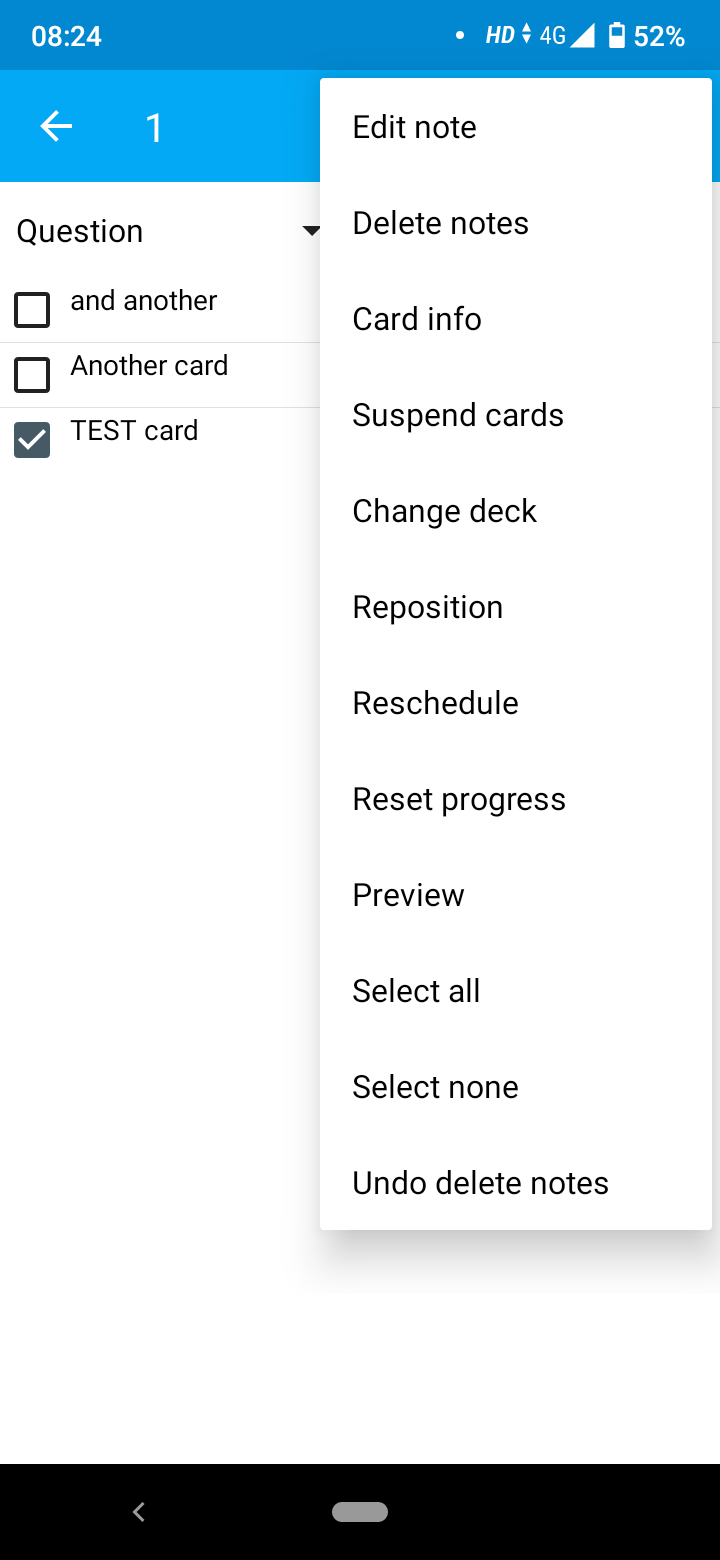720x1560 pixels.
Task: Tap 'Undo delete notes' menu option
Action: click(x=480, y=1183)
